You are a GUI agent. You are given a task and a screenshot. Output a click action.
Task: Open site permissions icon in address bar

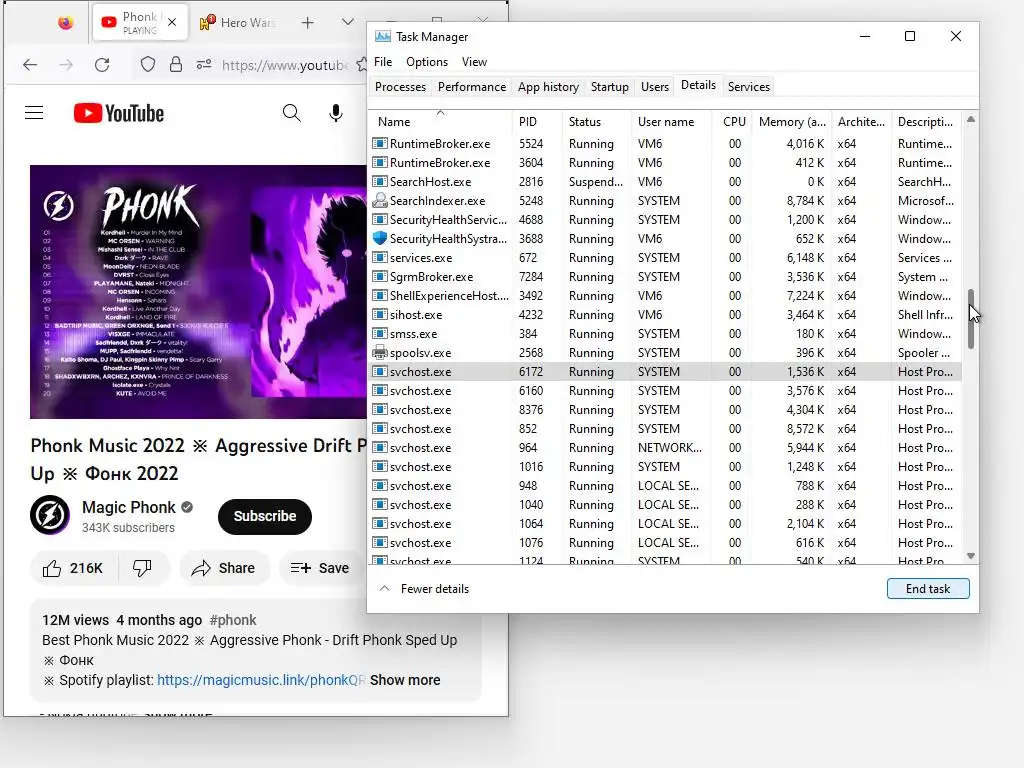204,65
